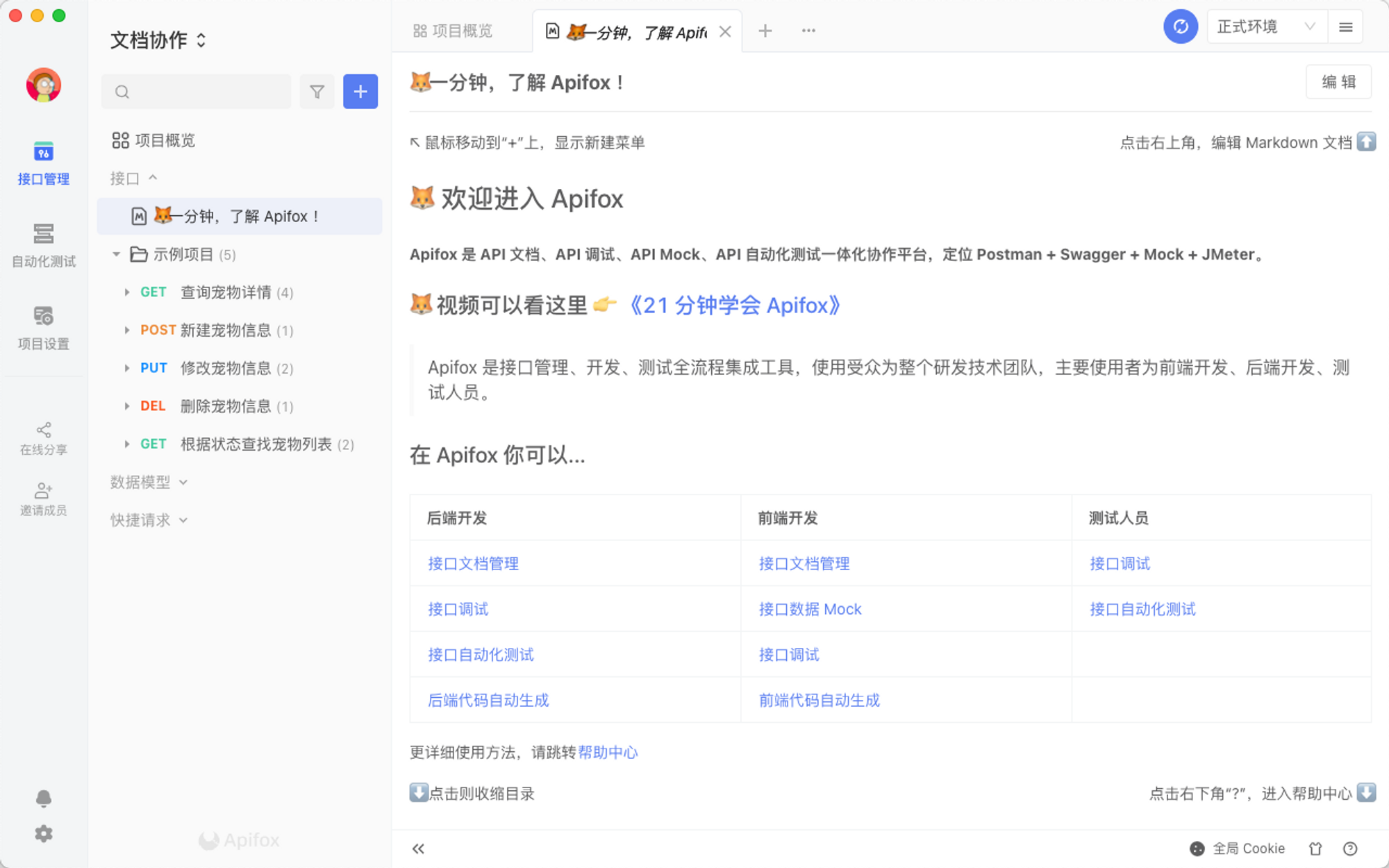Open the hamburger menu next to environment selector
This screenshot has width=1389, height=868.
tap(1345, 27)
